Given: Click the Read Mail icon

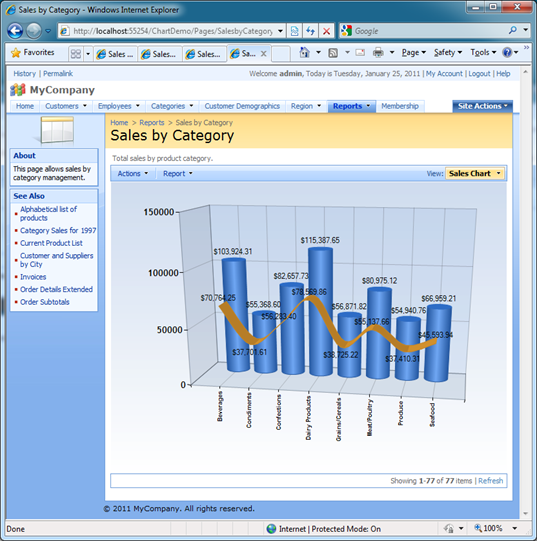Looking at the screenshot, I should click(x=360, y=52).
